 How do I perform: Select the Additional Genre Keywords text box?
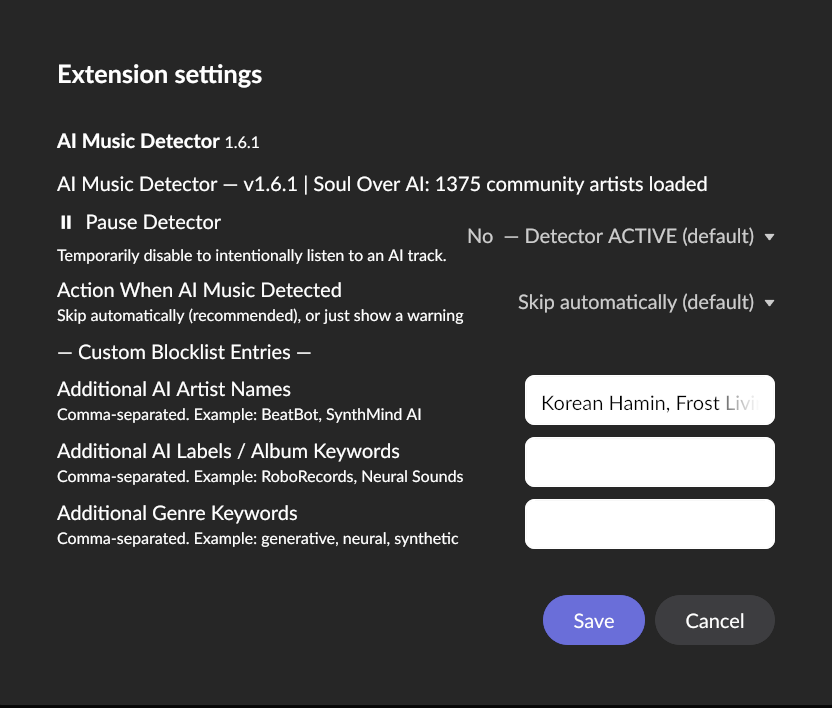(649, 524)
